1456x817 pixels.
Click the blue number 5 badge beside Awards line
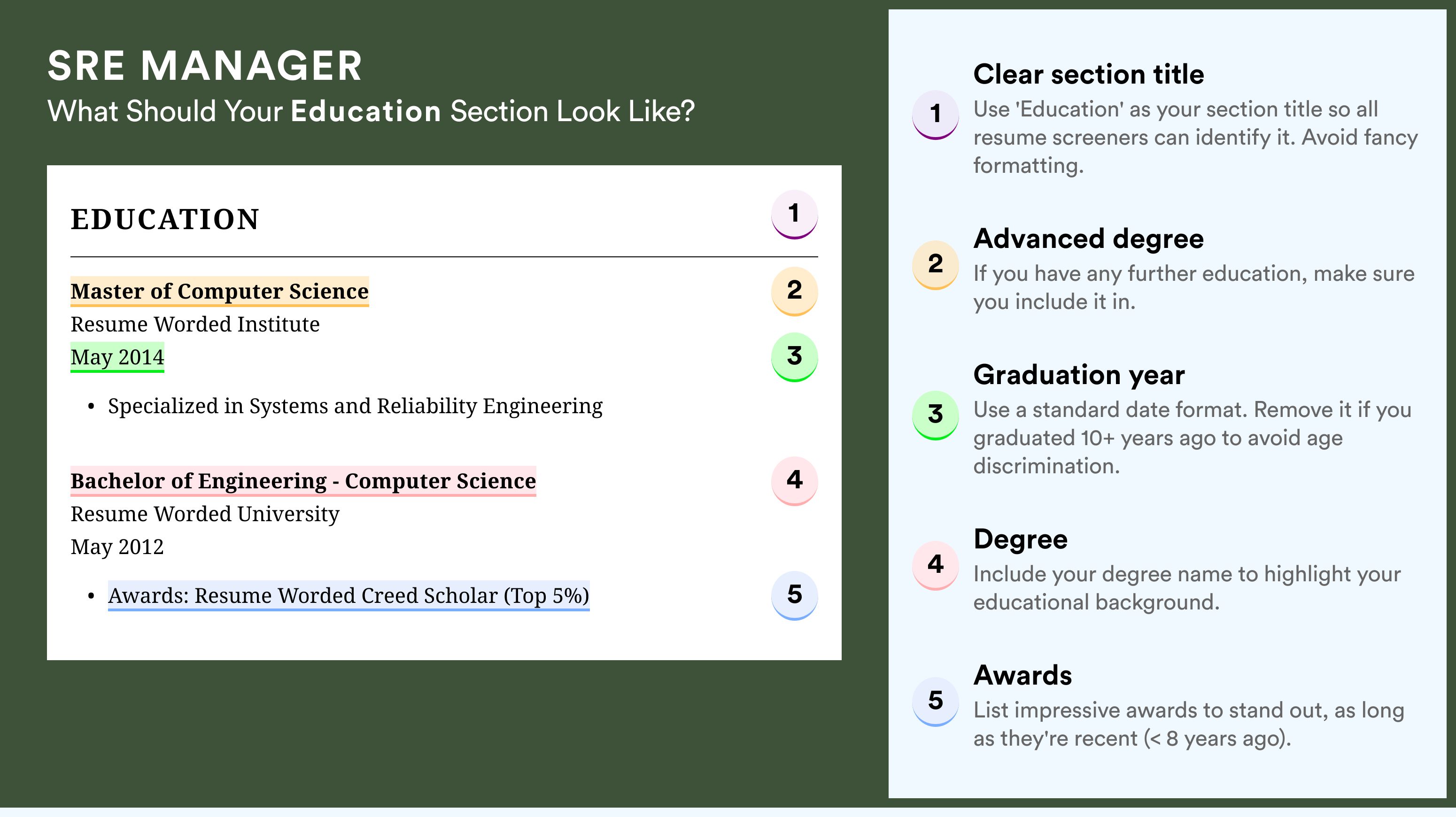pos(794,595)
